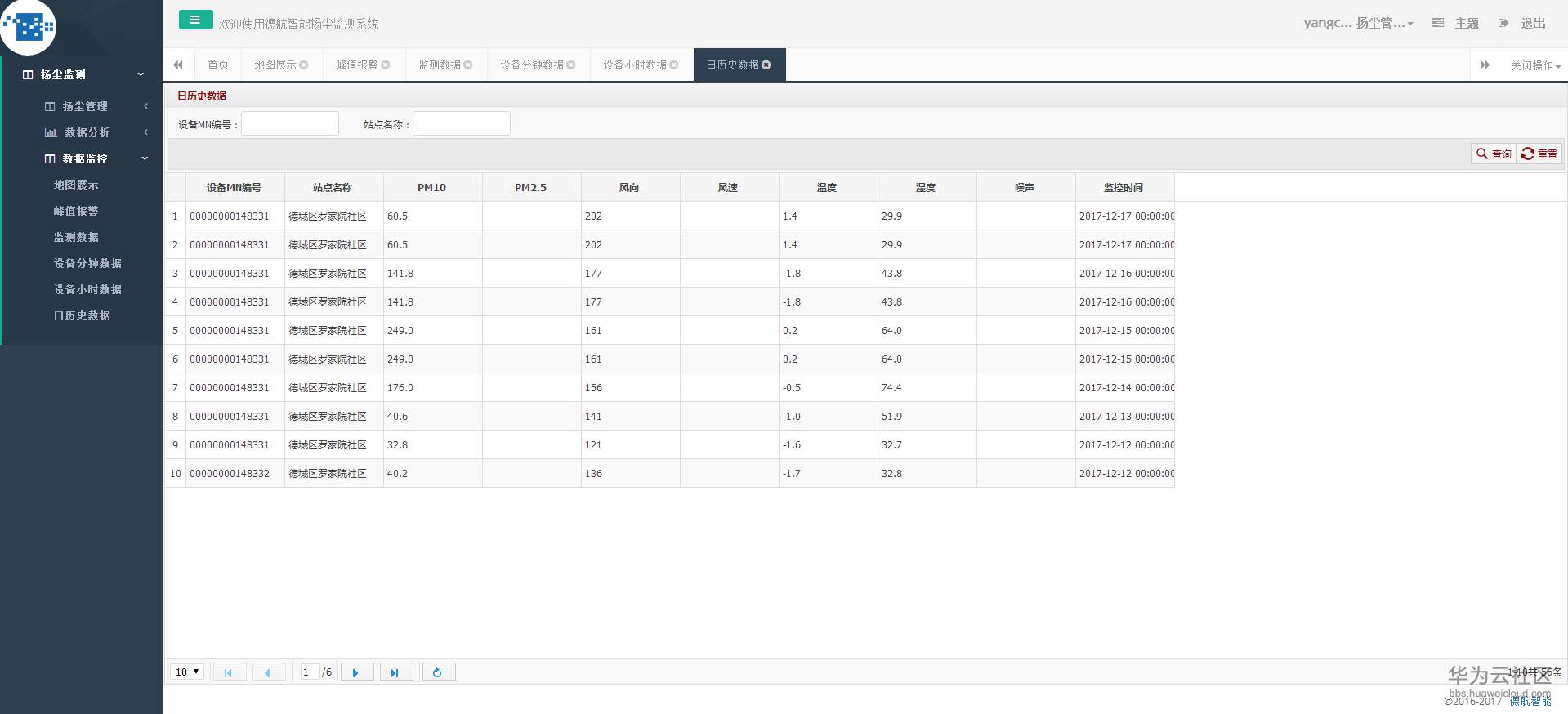This screenshot has height=714, width=1568.
Task: Sort by the 噪声 column header
Action: pyautogui.click(x=1025, y=188)
